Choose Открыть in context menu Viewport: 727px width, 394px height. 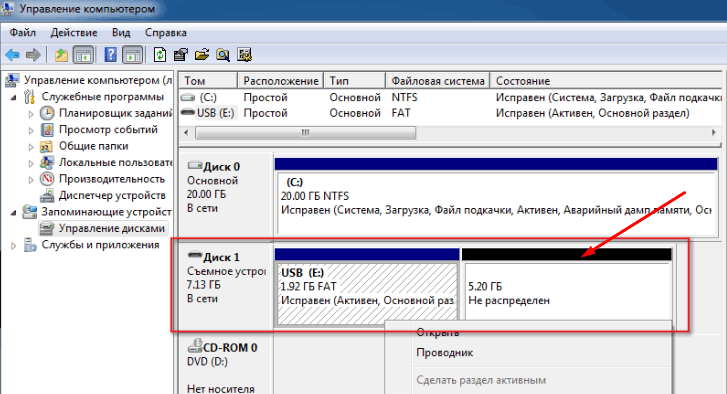pyautogui.click(x=437, y=332)
